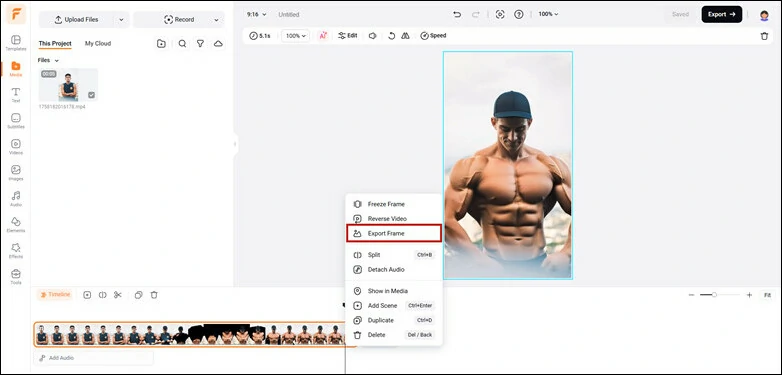The image size is (782, 375).
Task: Click the timeline split icon
Action: (103, 295)
